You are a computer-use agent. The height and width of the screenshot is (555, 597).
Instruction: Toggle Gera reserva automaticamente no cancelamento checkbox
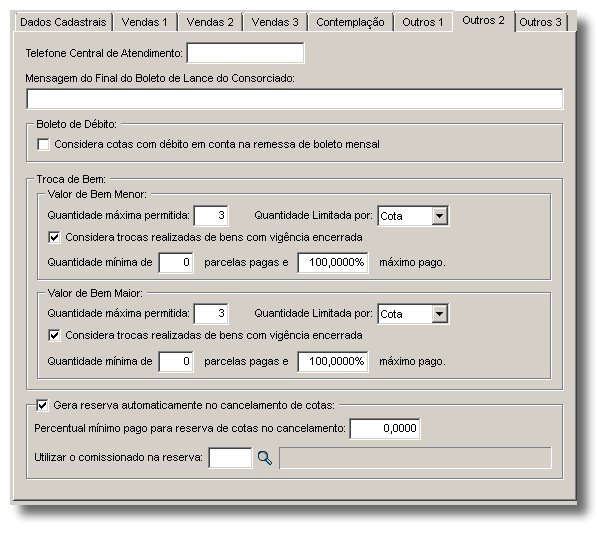coord(42,405)
